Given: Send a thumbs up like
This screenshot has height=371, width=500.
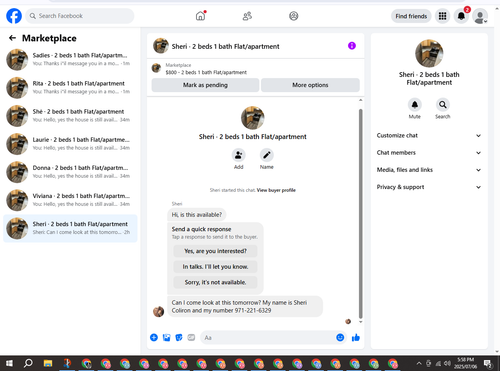Looking at the screenshot, I should [x=356, y=338].
